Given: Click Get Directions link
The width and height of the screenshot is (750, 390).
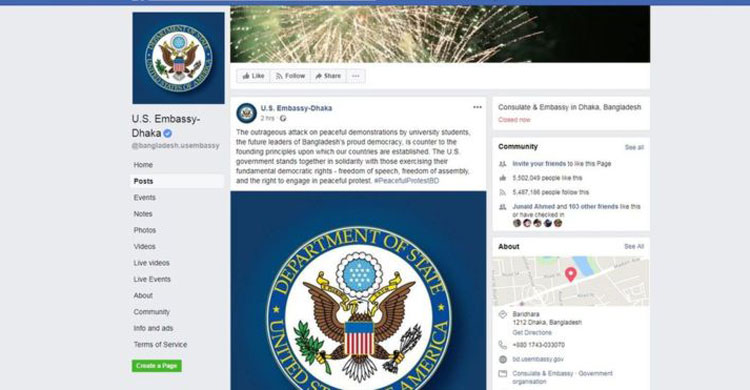Looking at the screenshot, I should [532, 333].
